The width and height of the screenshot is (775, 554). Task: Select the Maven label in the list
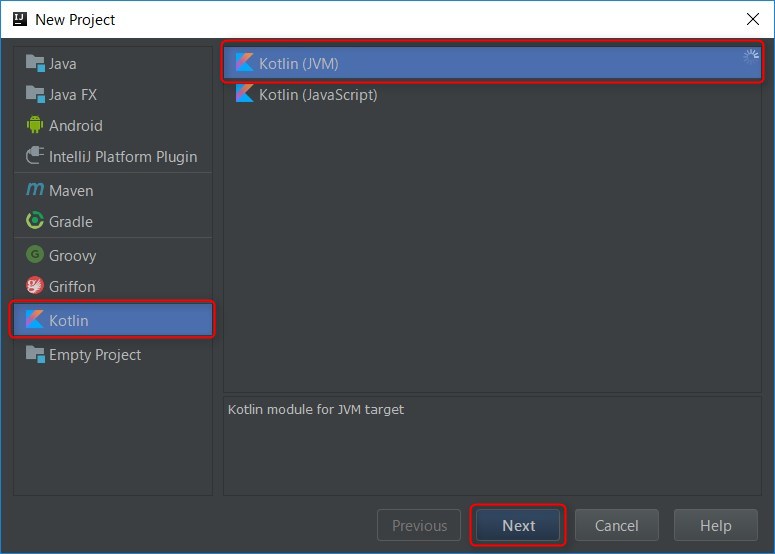[x=71, y=191]
